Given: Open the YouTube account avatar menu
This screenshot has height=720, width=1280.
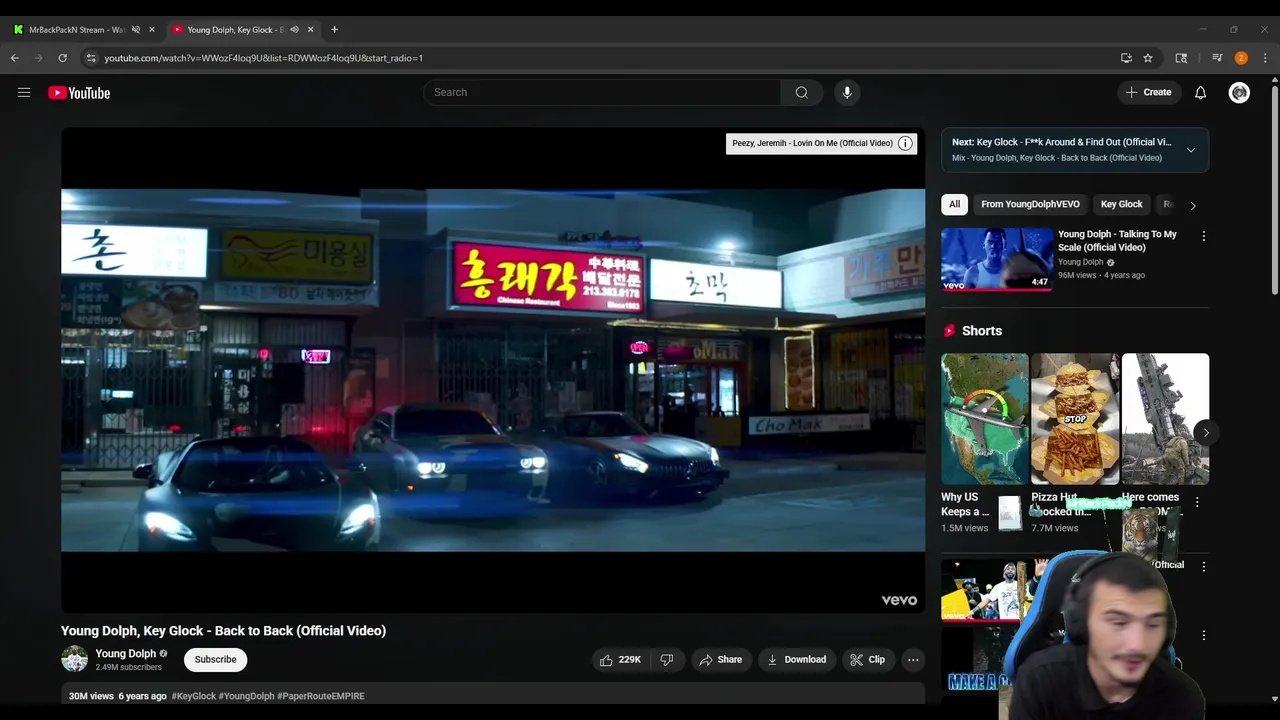Looking at the screenshot, I should [x=1239, y=92].
